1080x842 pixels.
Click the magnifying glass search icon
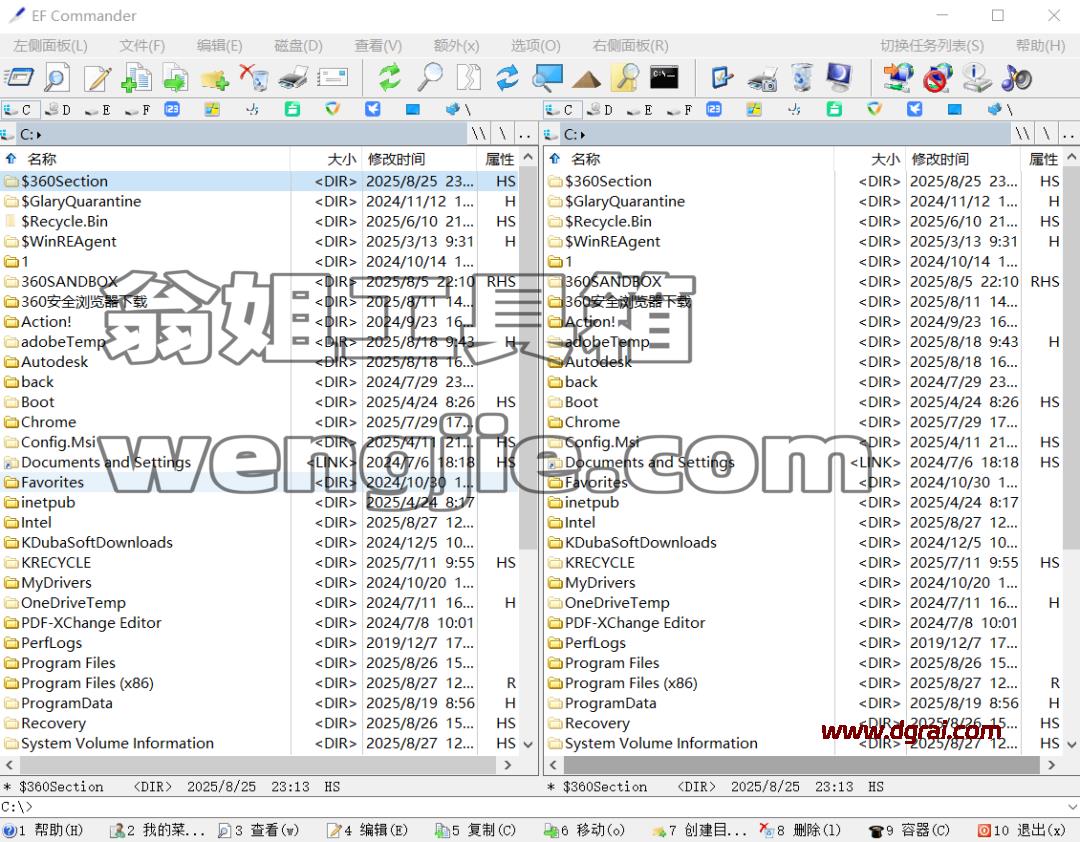point(430,77)
